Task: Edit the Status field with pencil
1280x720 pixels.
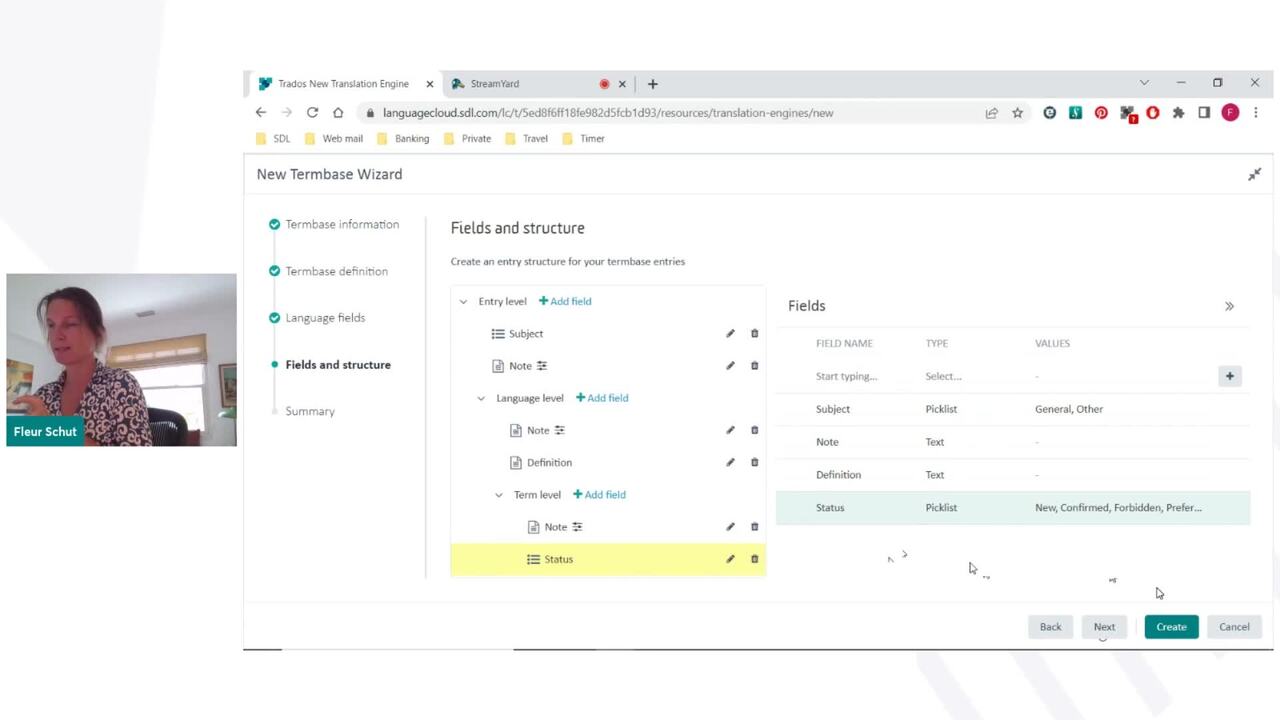Action: [730, 559]
